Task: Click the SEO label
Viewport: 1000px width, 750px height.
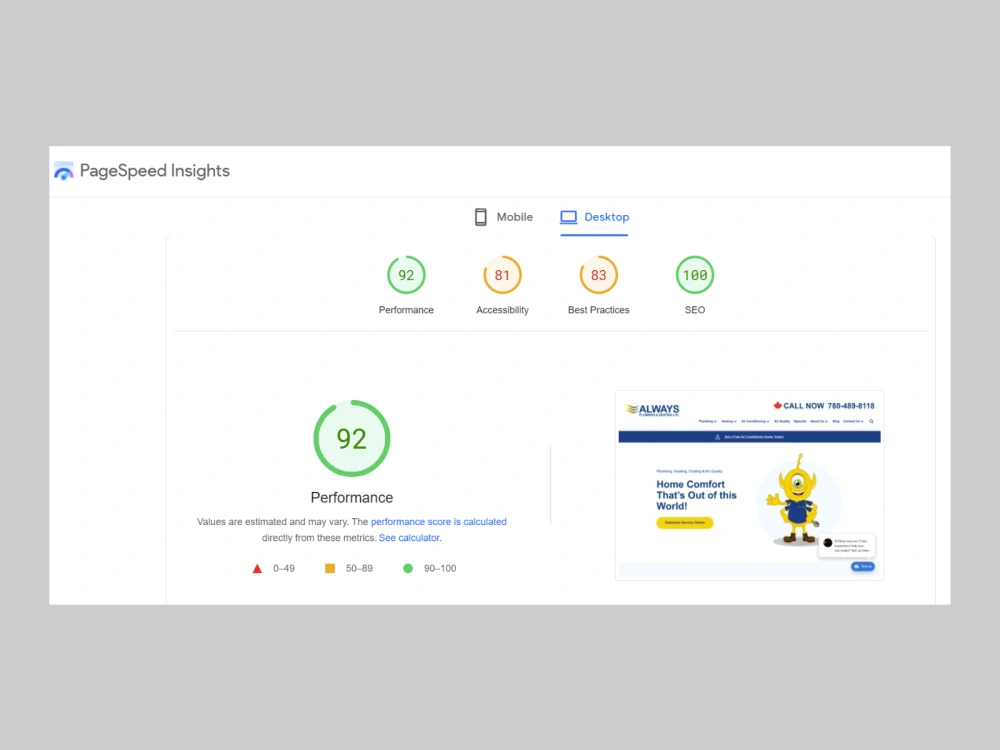Action: coord(695,310)
